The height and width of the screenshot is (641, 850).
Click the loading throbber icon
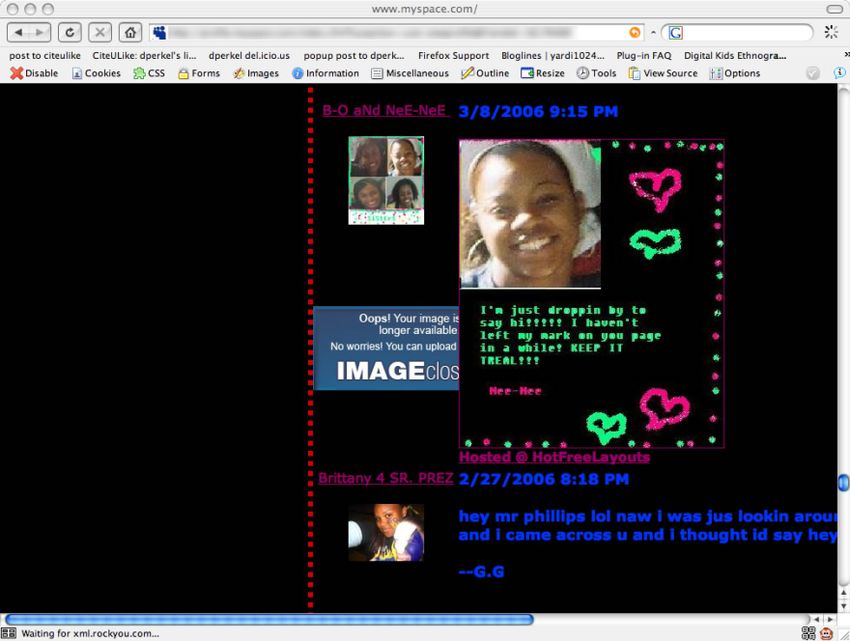click(x=830, y=32)
